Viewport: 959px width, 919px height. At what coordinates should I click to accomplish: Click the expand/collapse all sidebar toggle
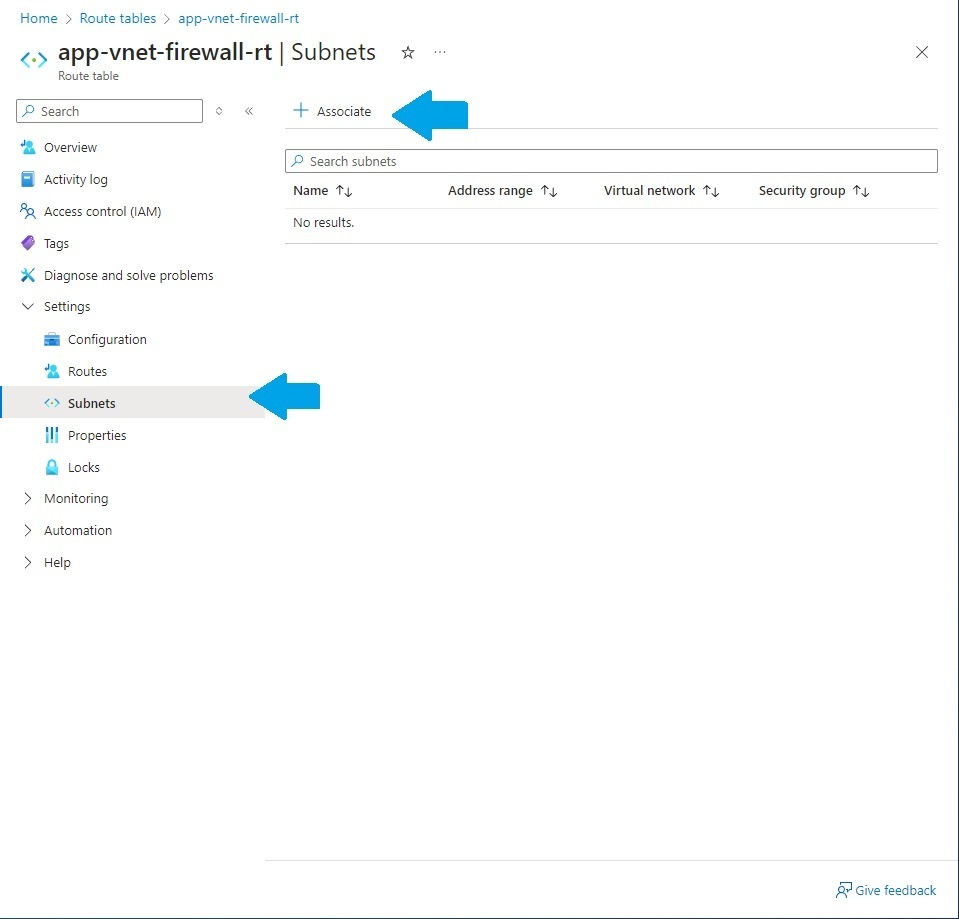point(219,111)
